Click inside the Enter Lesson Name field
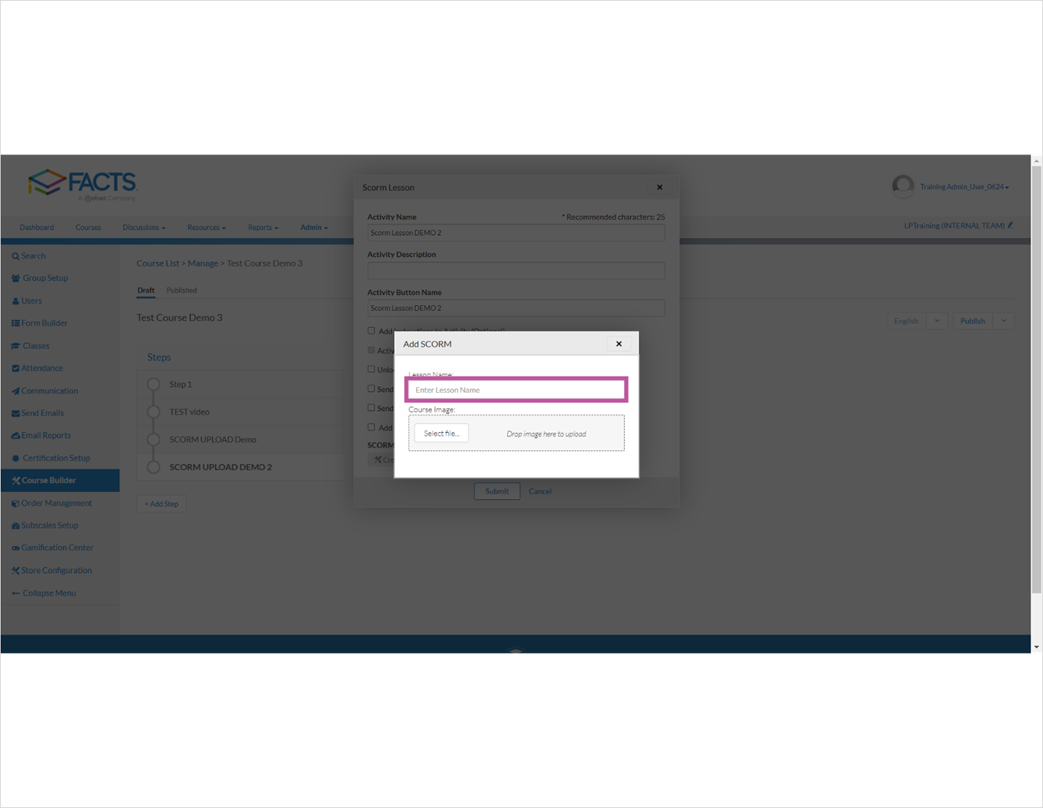This screenshot has width=1043, height=808. [516, 389]
